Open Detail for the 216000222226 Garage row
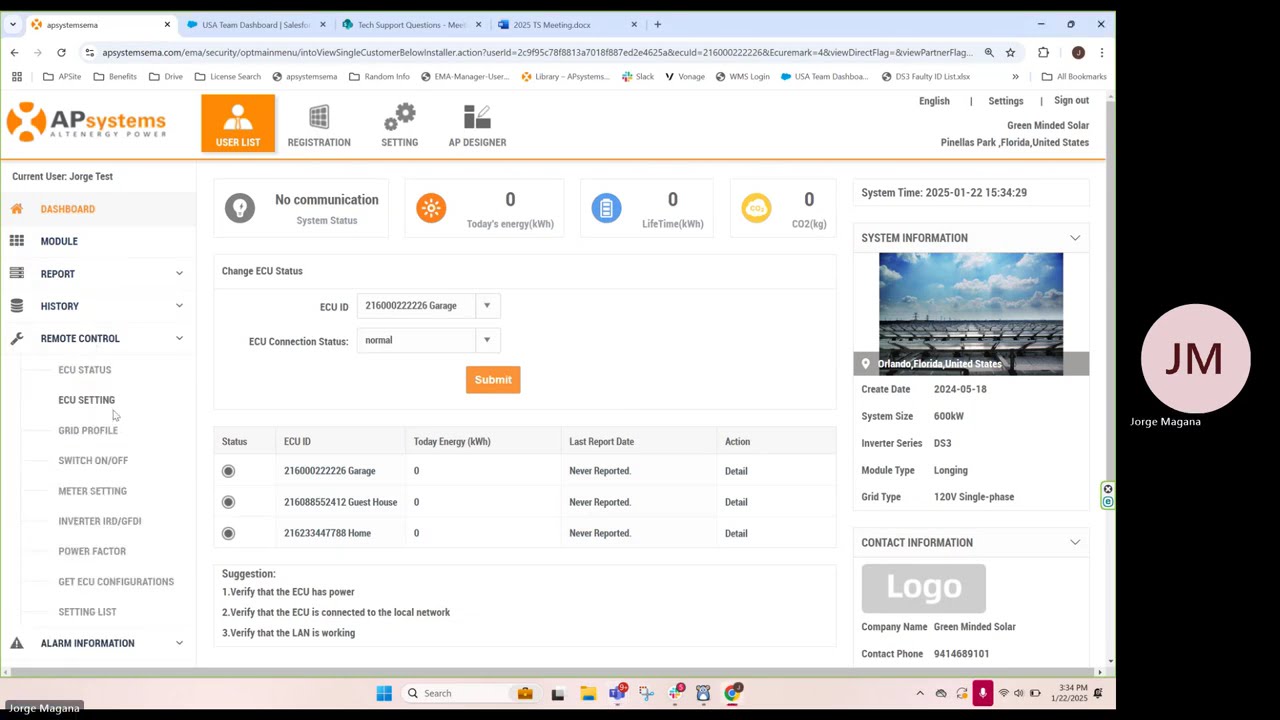Image resolution: width=1280 pixels, height=720 pixels. click(736, 471)
